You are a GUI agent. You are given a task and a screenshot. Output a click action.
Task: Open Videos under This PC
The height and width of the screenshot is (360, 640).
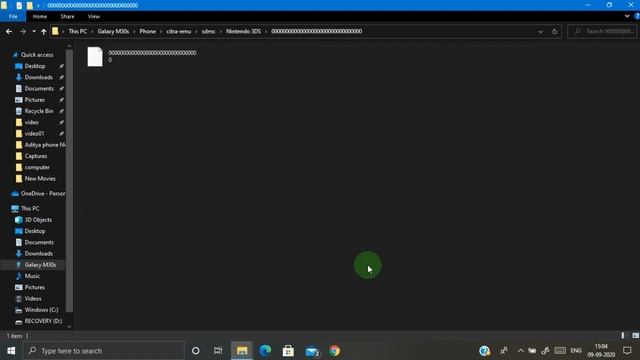pyautogui.click(x=33, y=299)
